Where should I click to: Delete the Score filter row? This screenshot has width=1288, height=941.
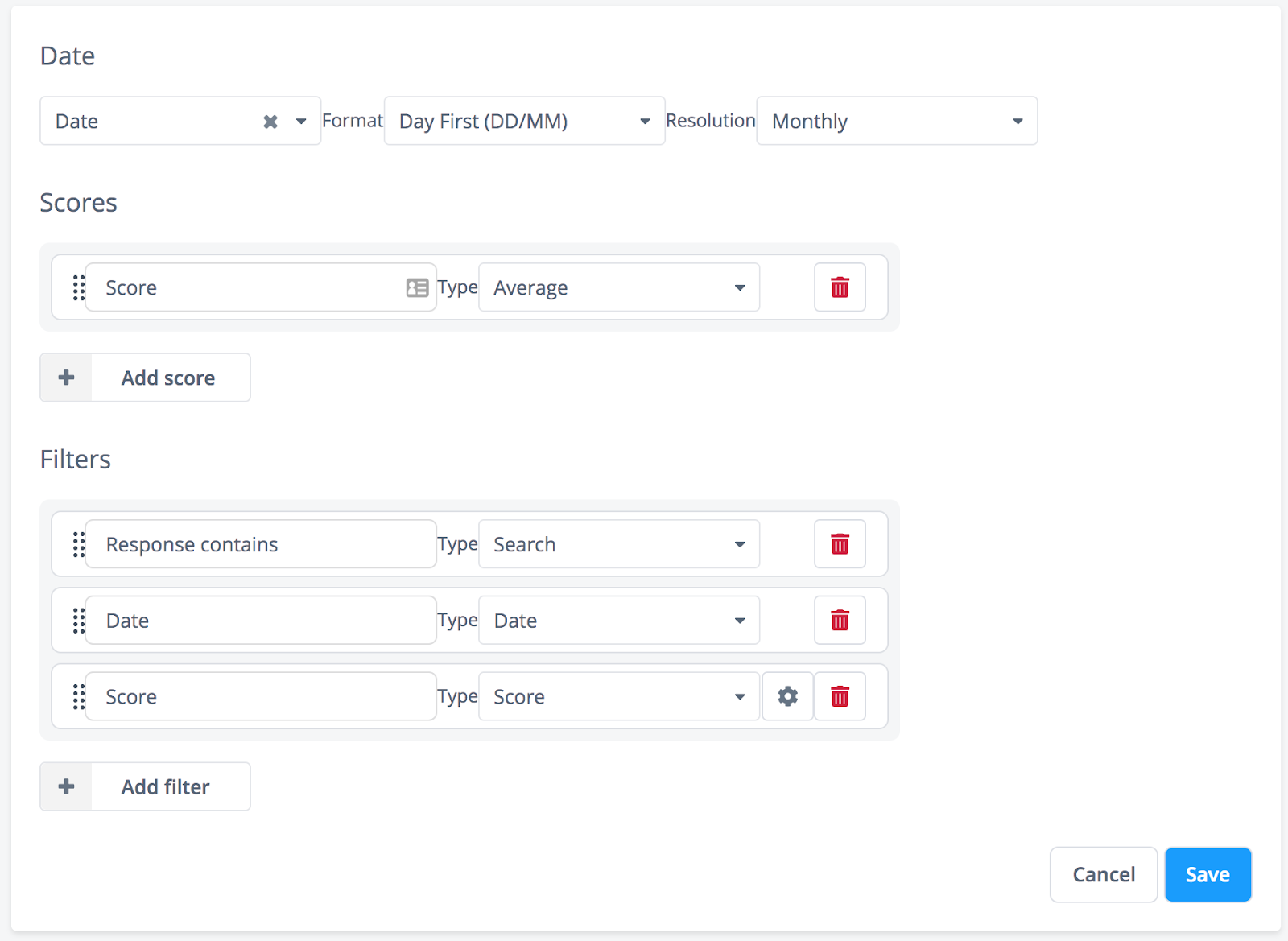click(x=840, y=696)
